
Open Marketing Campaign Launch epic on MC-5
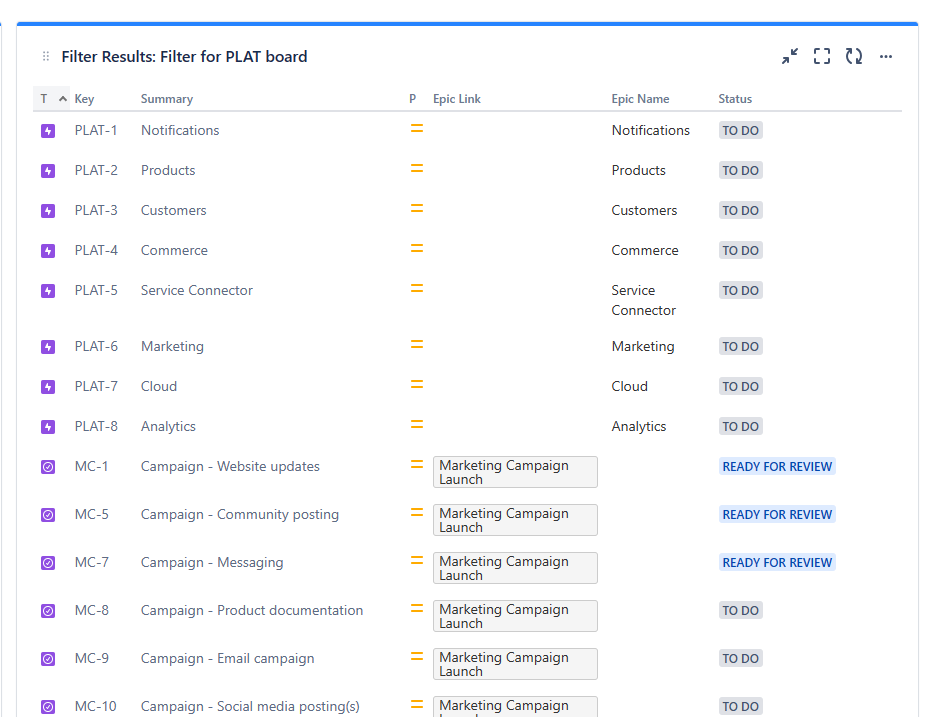click(x=515, y=520)
